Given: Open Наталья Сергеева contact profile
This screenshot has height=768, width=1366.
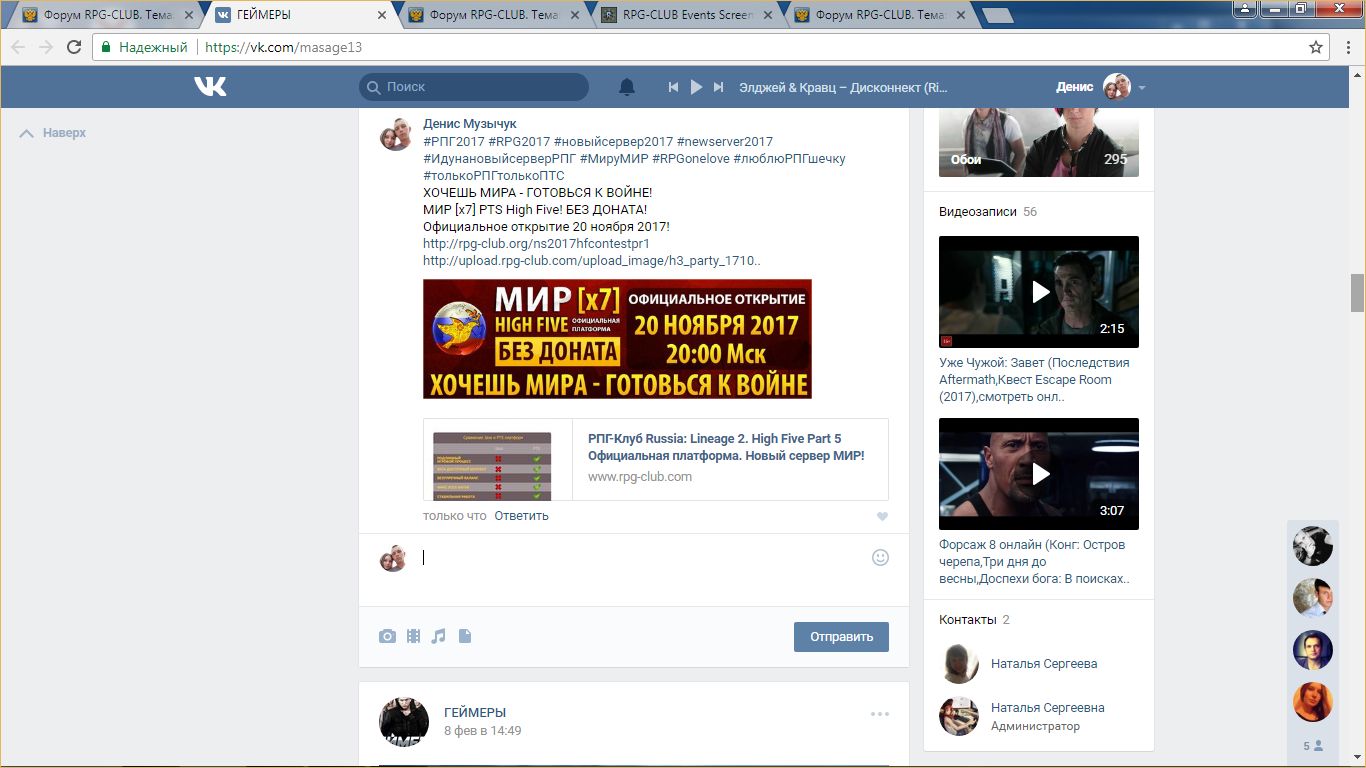Looking at the screenshot, I should click(1044, 664).
